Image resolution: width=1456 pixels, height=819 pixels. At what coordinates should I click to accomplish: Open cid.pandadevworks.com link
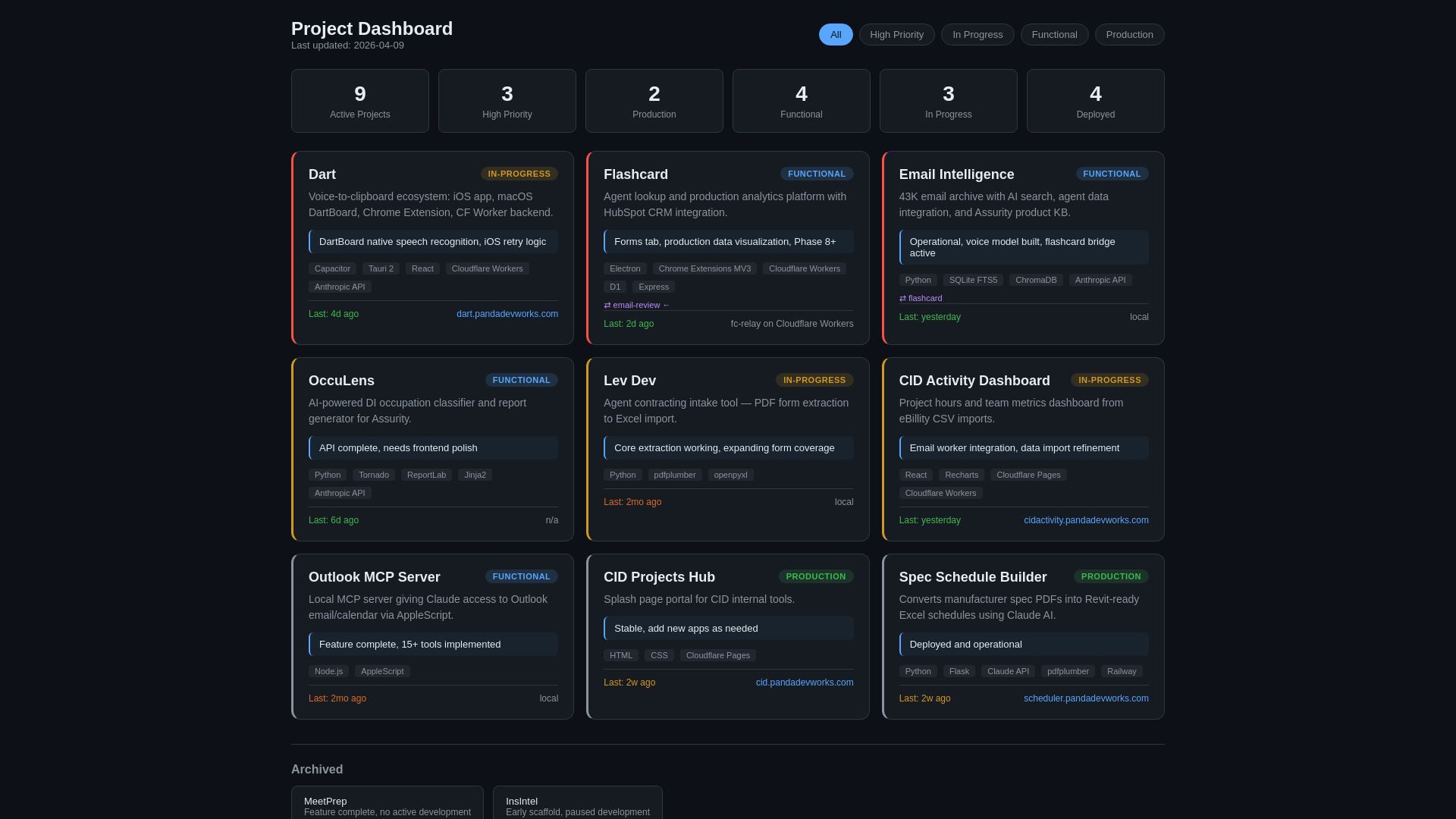(x=805, y=682)
